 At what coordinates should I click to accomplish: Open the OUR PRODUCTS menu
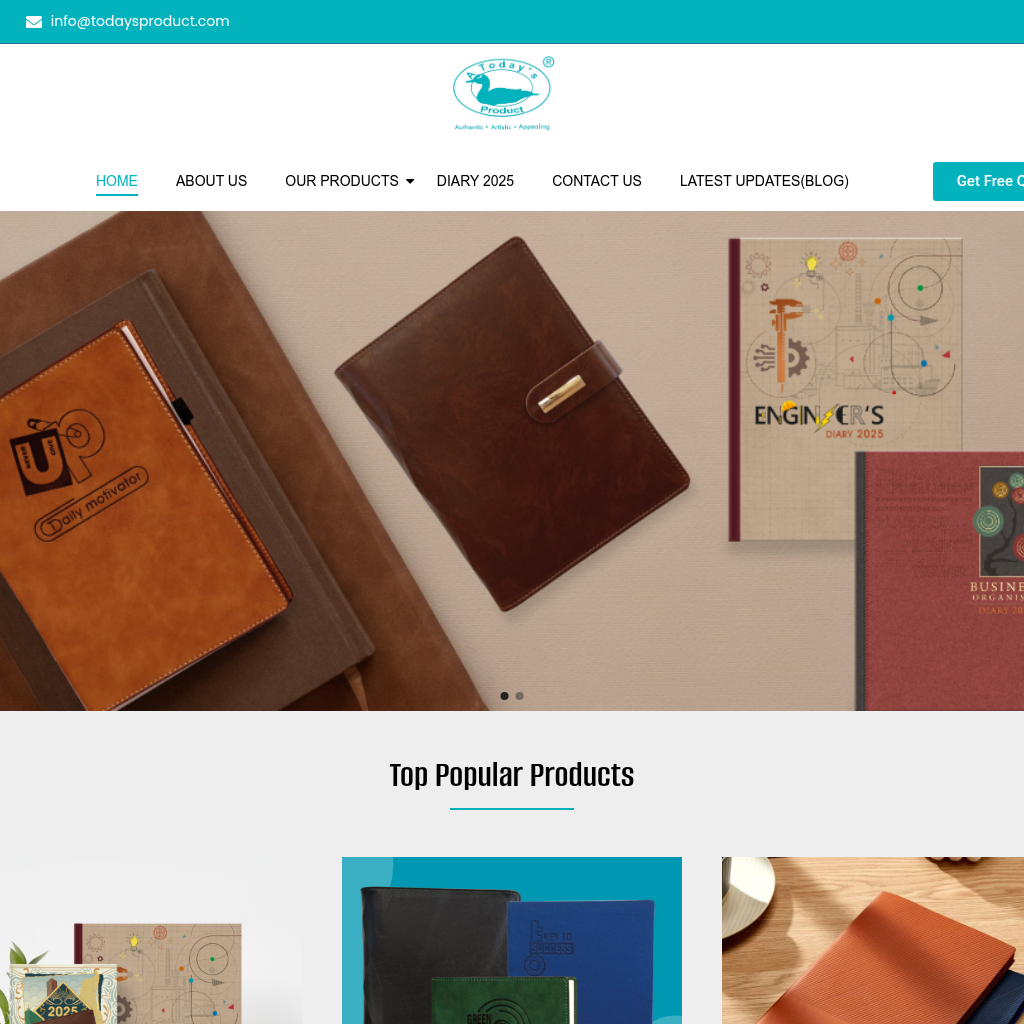[x=342, y=181]
